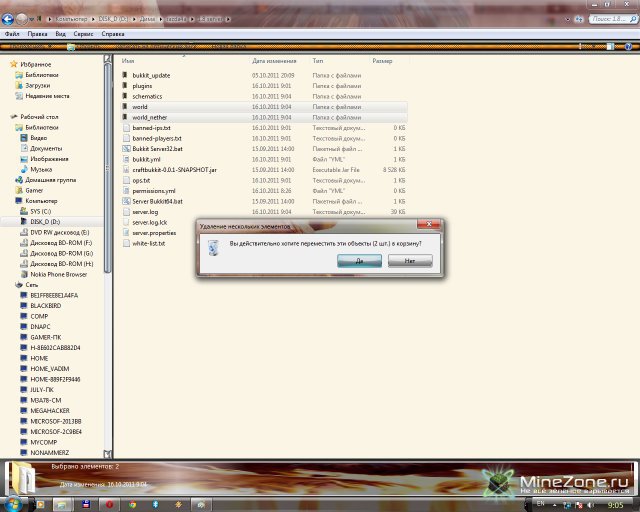Collapse the Сеть network tree node
Image resolution: width=640 pixels, height=512 pixels.
click(x=9, y=285)
